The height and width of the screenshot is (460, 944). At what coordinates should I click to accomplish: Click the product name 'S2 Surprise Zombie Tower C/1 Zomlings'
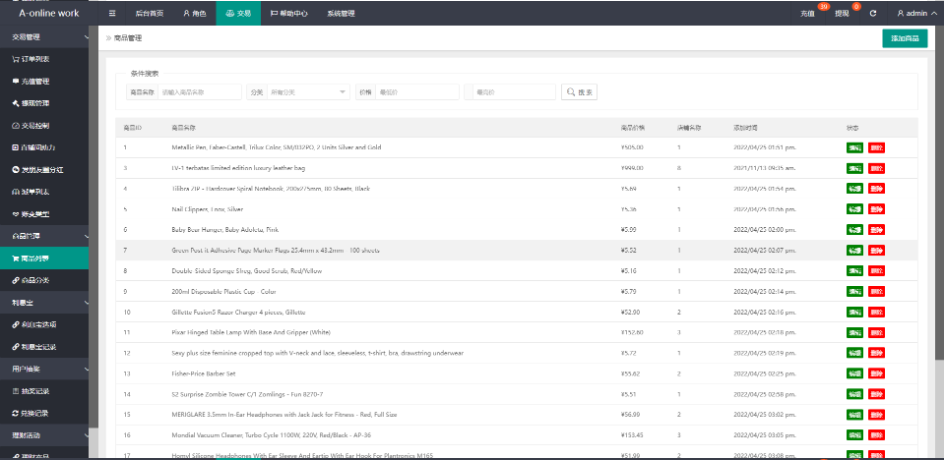tap(247, 394)
